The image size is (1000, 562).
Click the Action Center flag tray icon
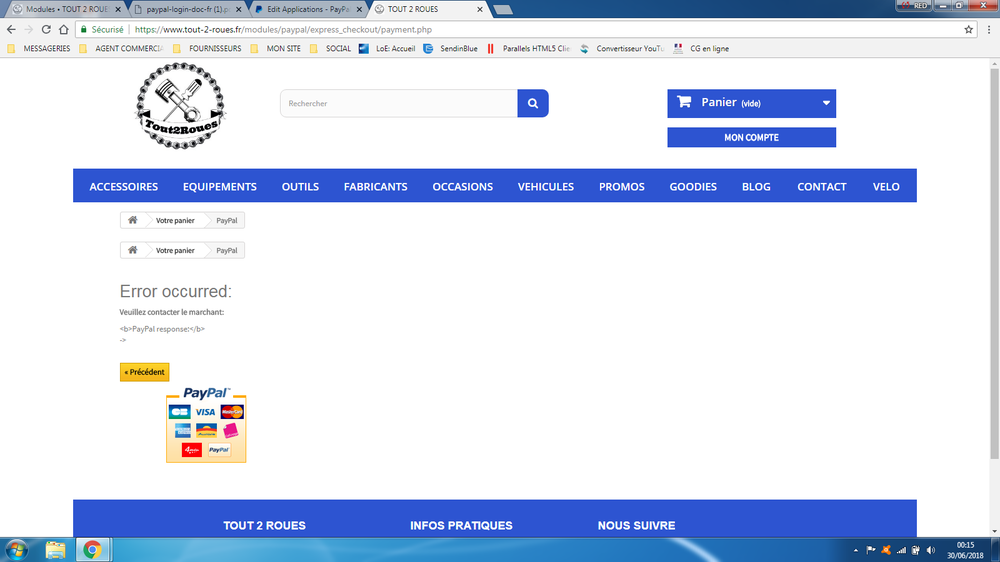click(871, 550)
